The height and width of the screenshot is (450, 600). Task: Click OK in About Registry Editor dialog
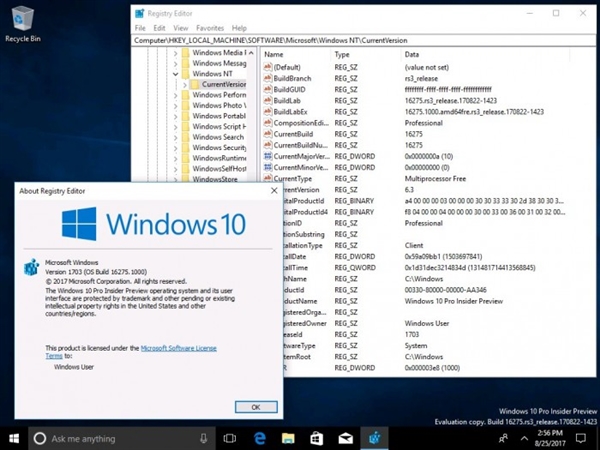(256, 406)
